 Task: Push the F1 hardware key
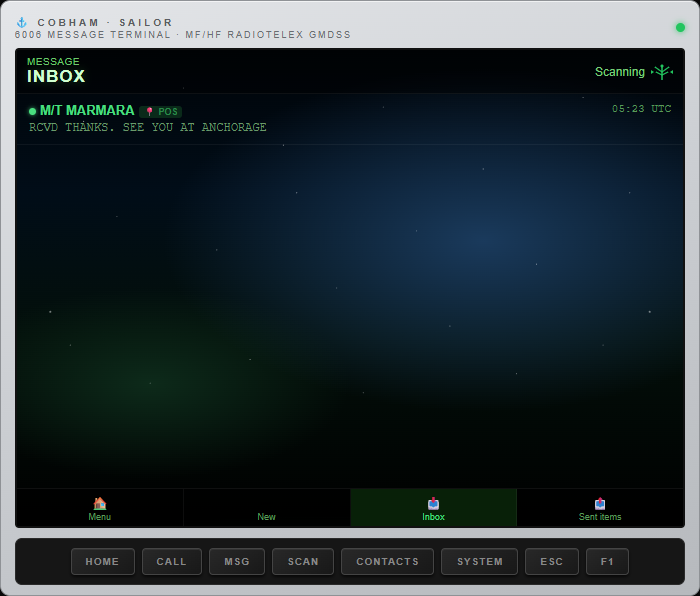[607, 562]
